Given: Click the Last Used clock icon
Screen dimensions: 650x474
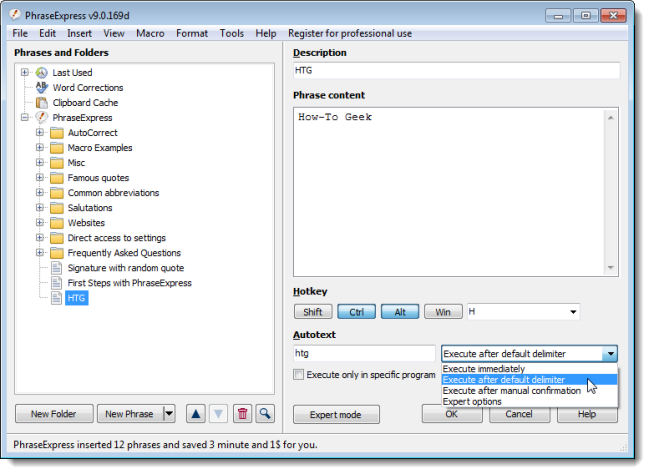Looking at the screenshot, I should 41,73.
